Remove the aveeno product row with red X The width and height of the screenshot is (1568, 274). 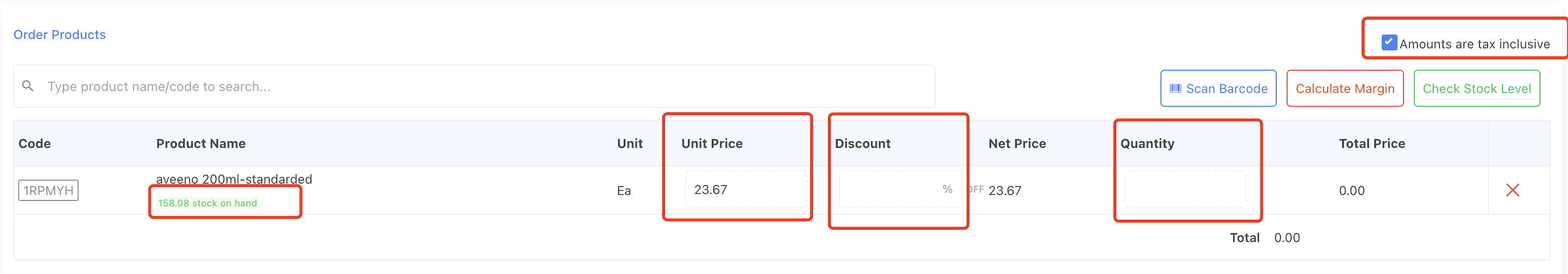tap(1512, 191)
